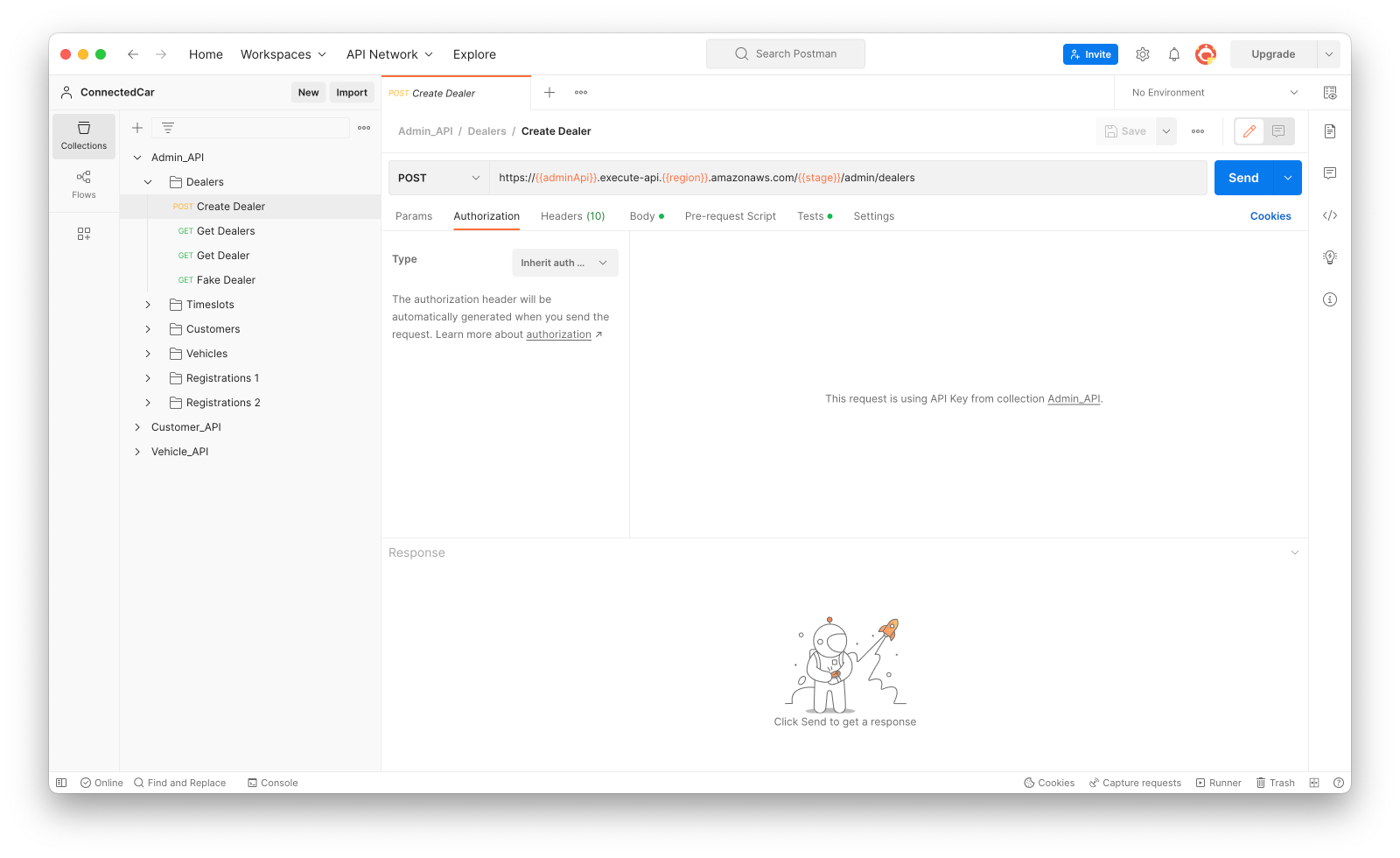Switch to comment mode icon
1400x858 pixels.
(x=1278, y=131)
